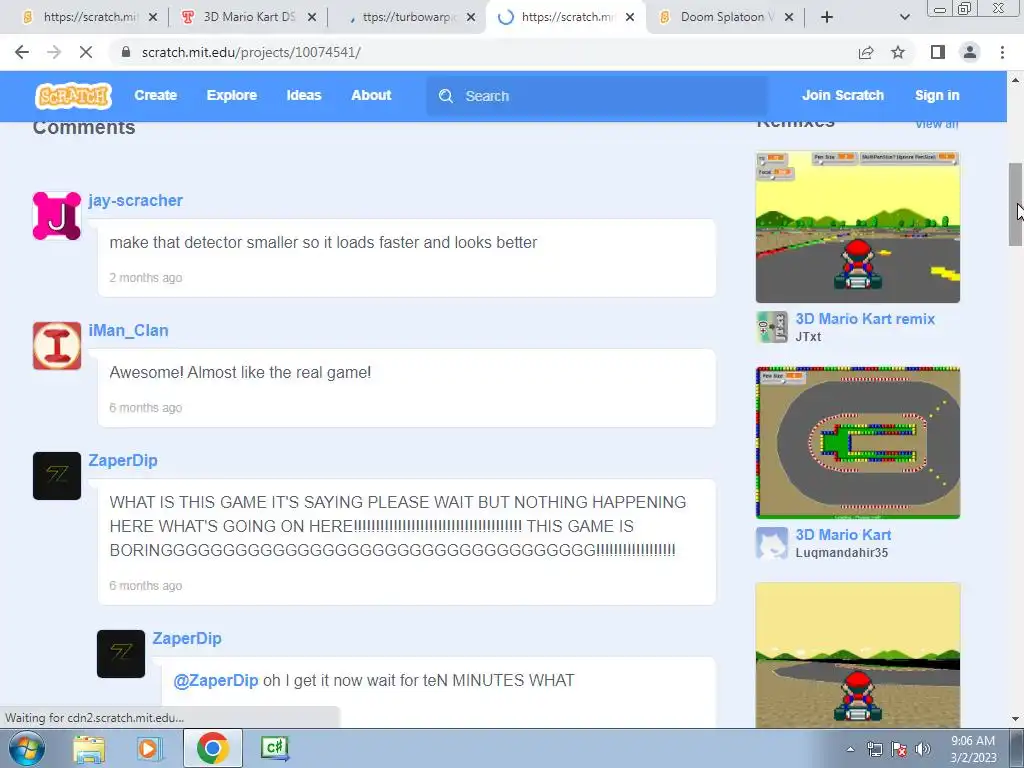Close the turbowarp tab
1024x768 pixels.
471,17
